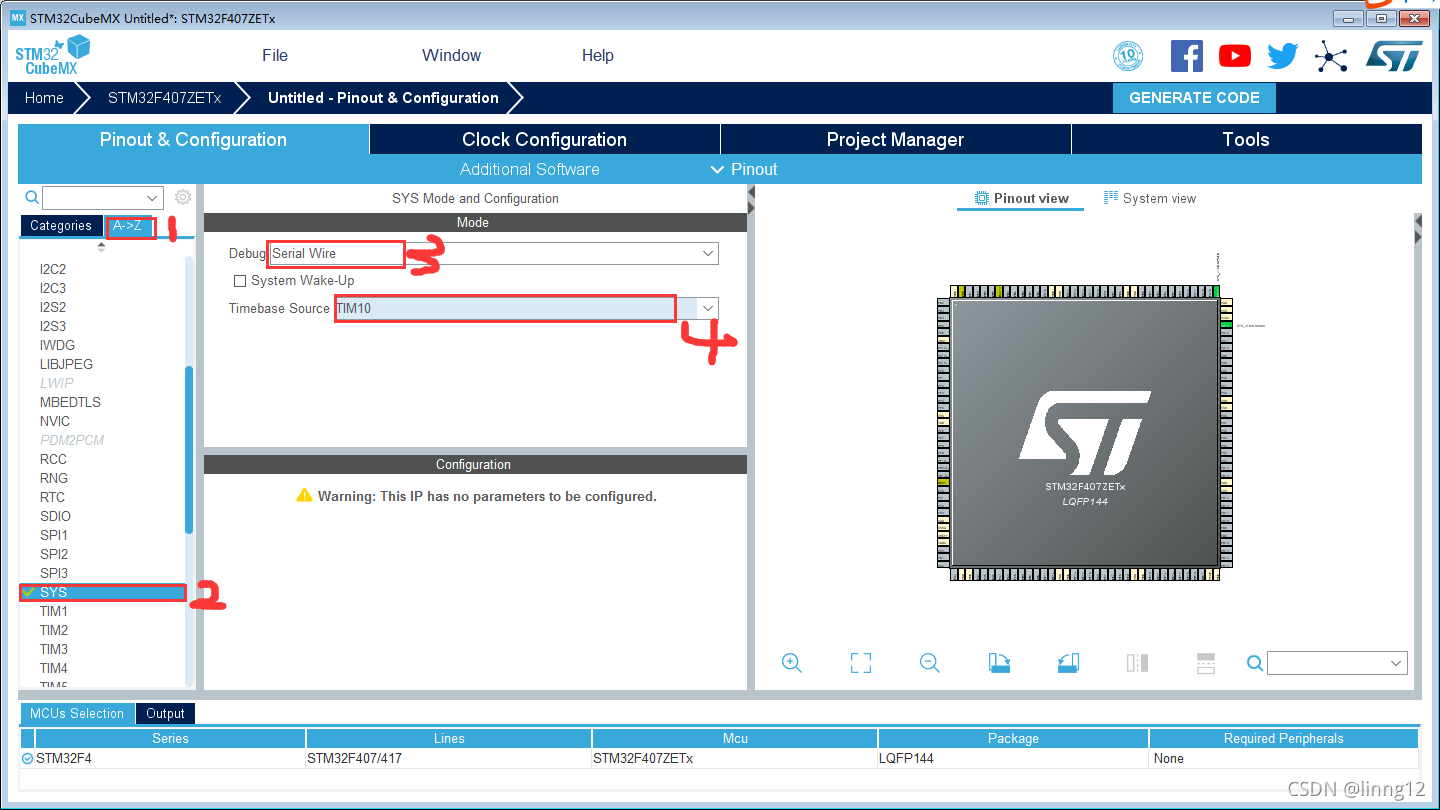Click the Lines column header
The image size is (1440, 810).
pos(449,738)
